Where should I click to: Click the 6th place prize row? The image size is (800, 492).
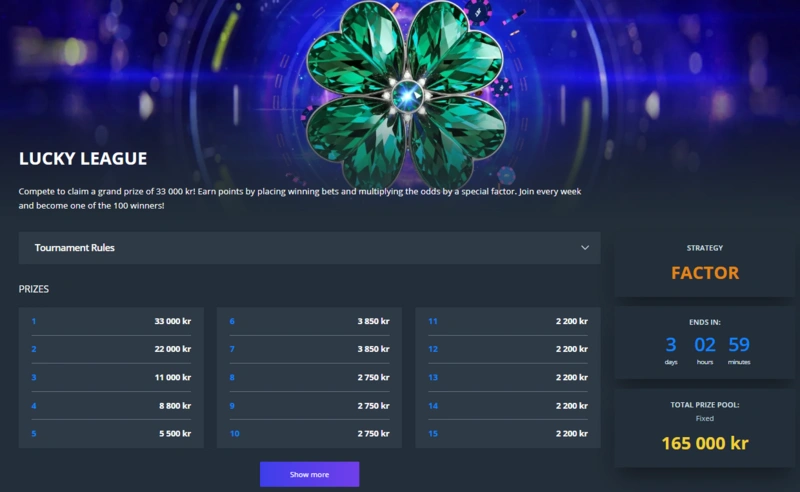tap(309, 321)
